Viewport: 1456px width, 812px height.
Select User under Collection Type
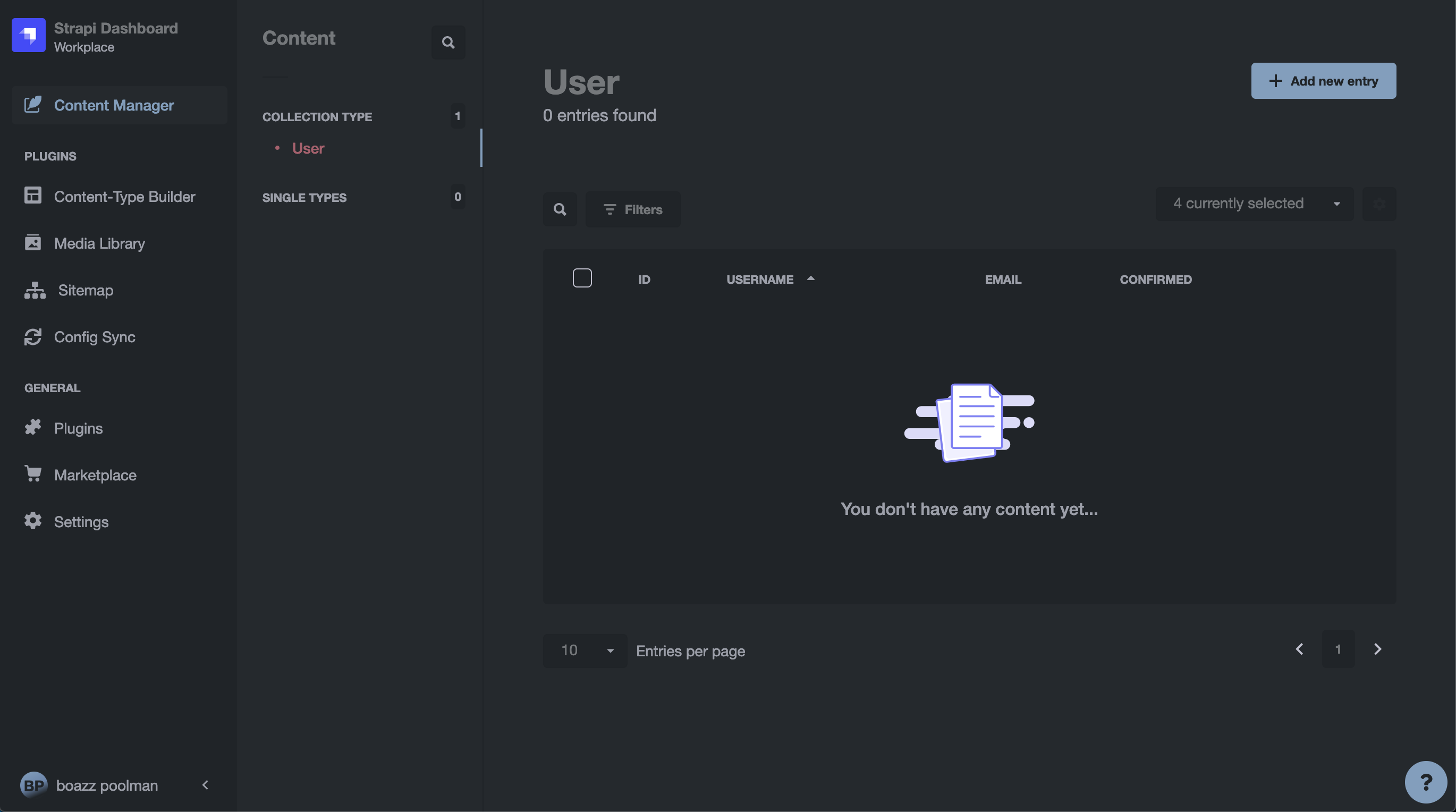(308, 149)
